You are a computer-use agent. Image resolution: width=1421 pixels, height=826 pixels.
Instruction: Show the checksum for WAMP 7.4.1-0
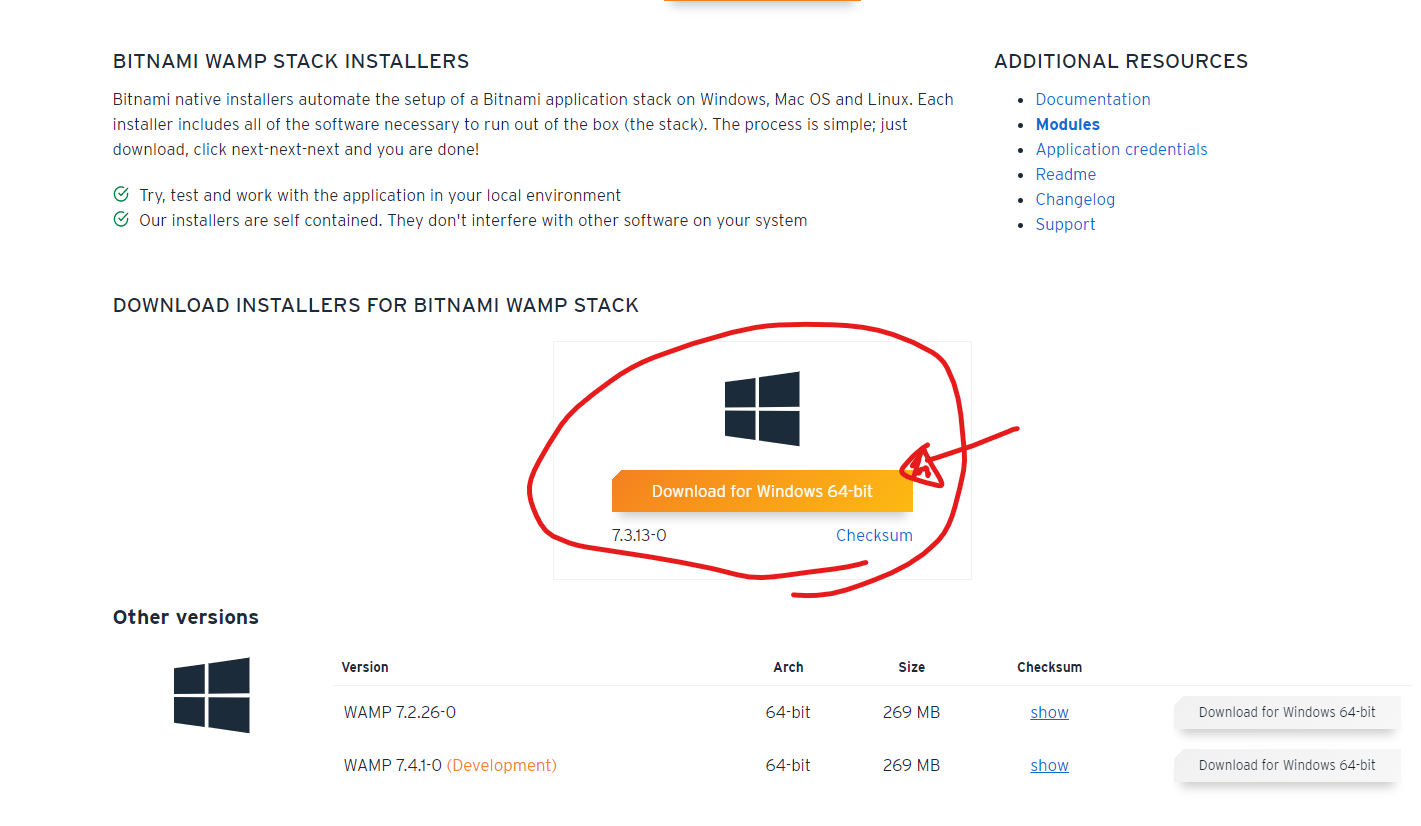(1050, 765)
